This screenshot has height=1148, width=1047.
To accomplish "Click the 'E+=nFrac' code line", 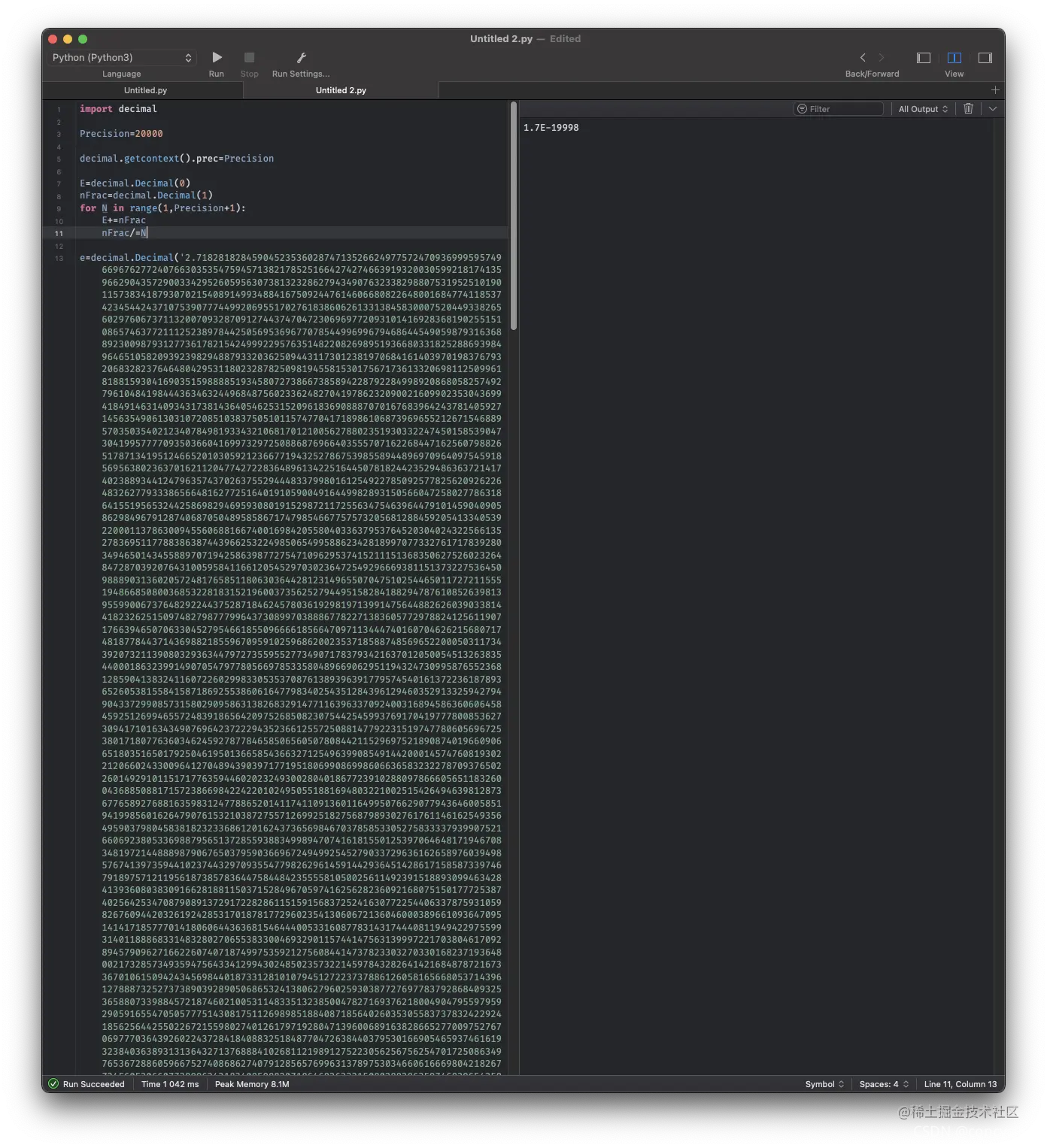I will pyautogui.click(x=124, y=220).
